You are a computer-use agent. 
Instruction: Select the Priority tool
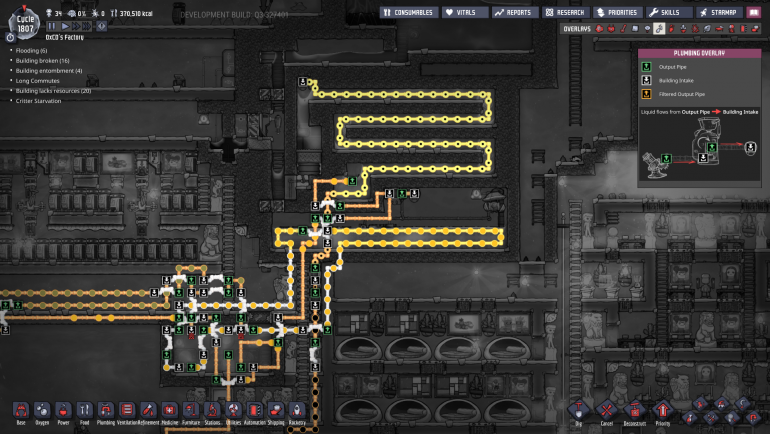point(661,410)
